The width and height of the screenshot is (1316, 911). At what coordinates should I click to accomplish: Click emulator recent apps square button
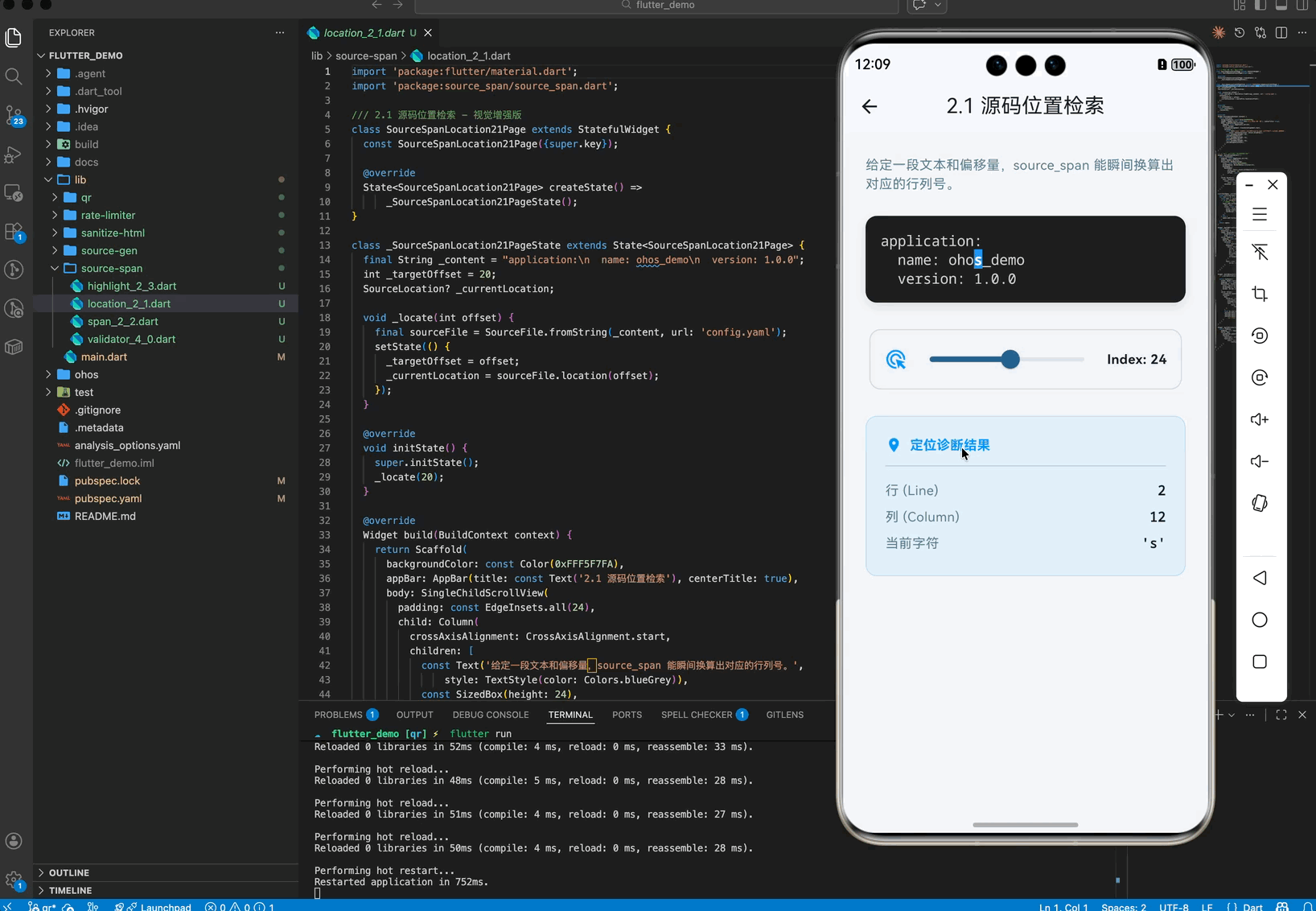(1260, 662)
